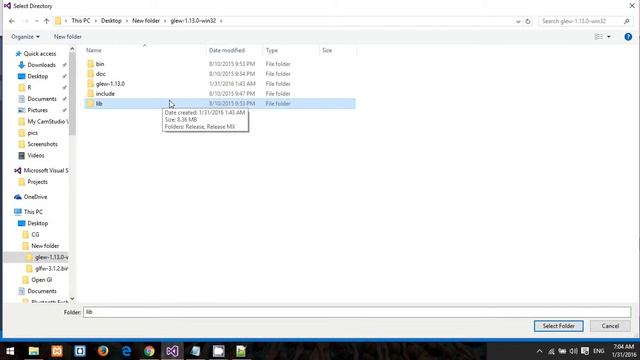Open New folder in navigation tree

(x=45, y=246)
